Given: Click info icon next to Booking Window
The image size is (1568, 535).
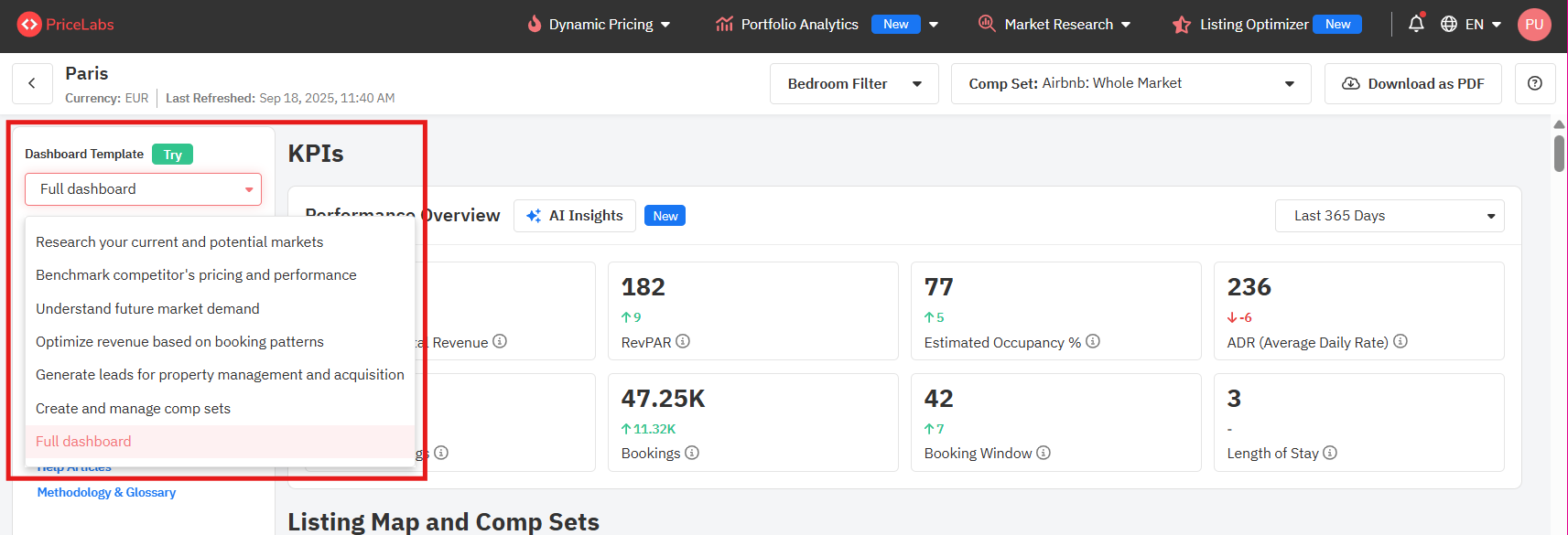Looking at the screenshot, I should coord(1044,453).
